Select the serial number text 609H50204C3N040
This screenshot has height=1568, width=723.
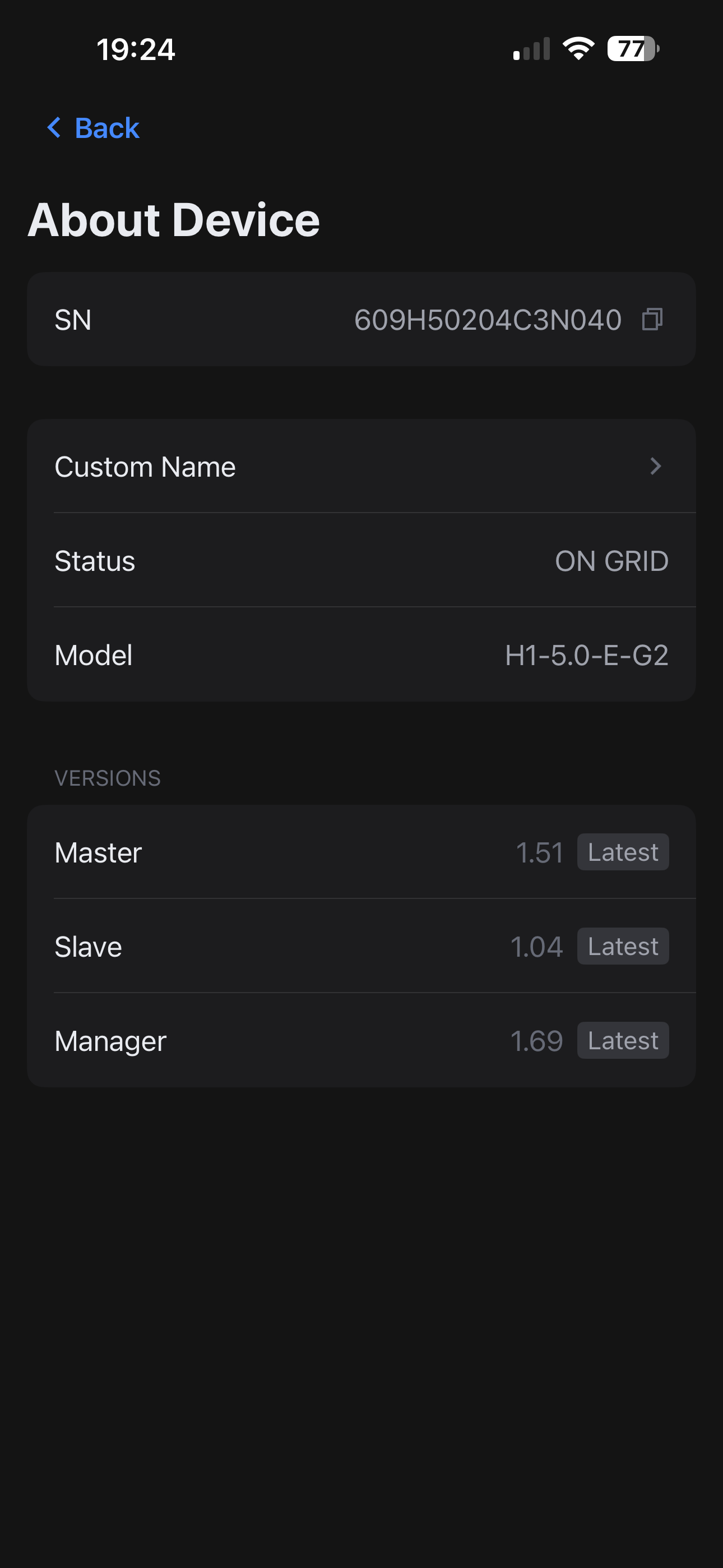coord(488,320)
